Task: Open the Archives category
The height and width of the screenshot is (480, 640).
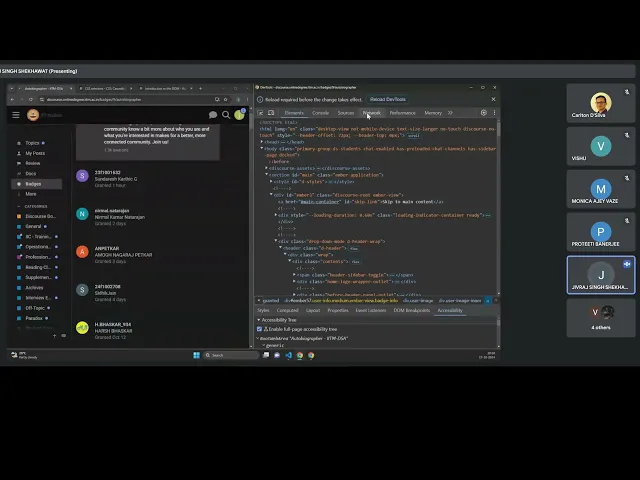Action: click(34, 287)
